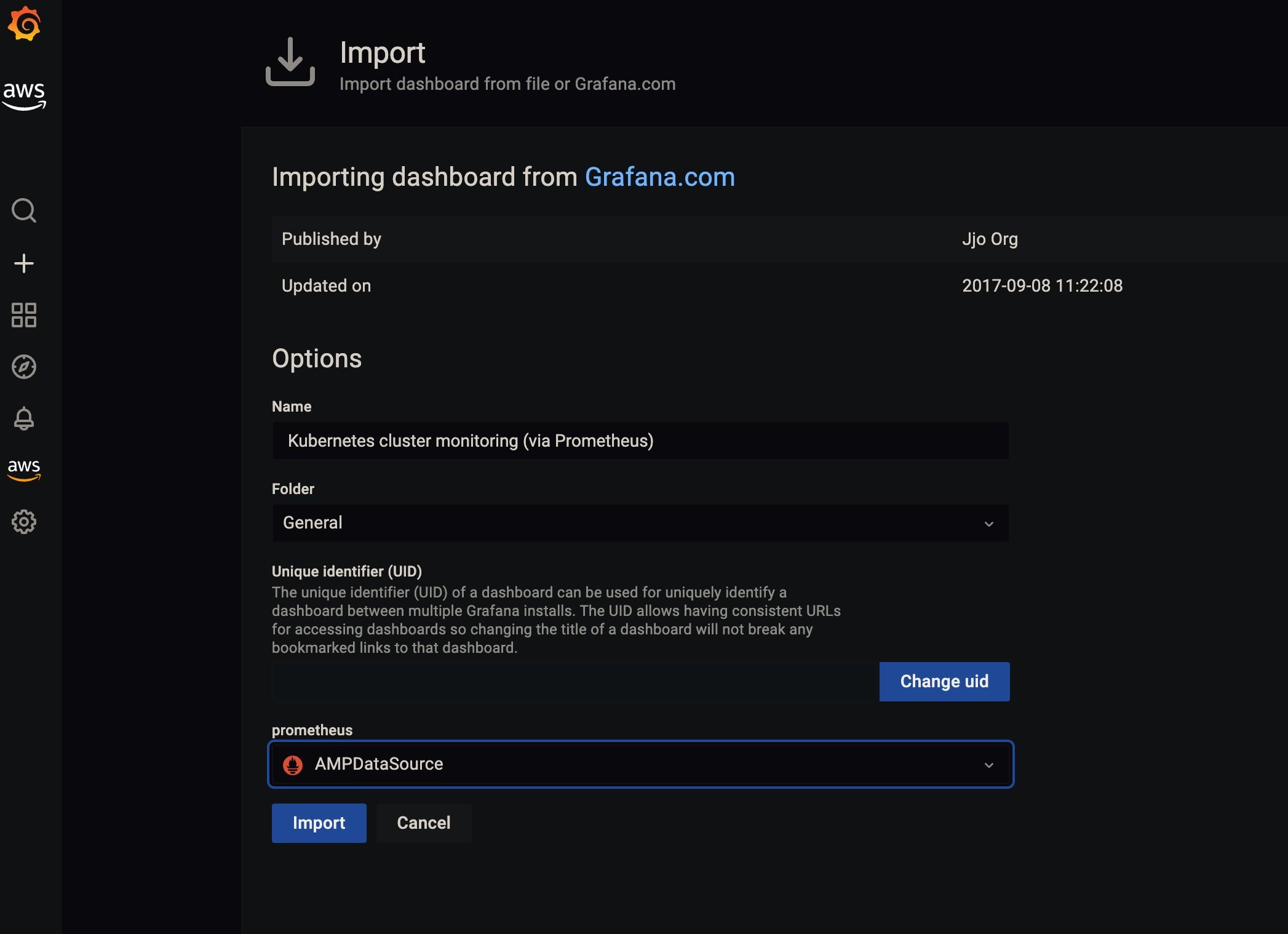
Task: Click the Folder field label
Action: [x=293, y=489]
